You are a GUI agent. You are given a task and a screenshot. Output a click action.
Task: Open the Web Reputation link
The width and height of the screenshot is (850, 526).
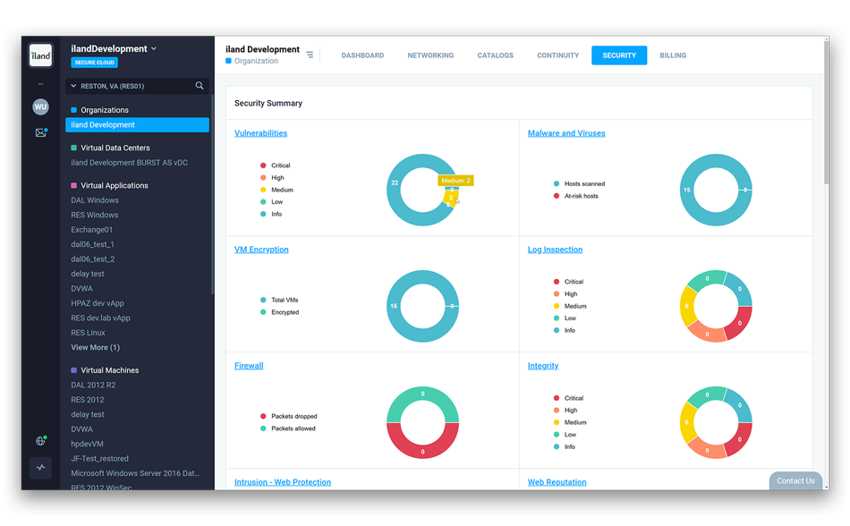[x=557, y=482]
